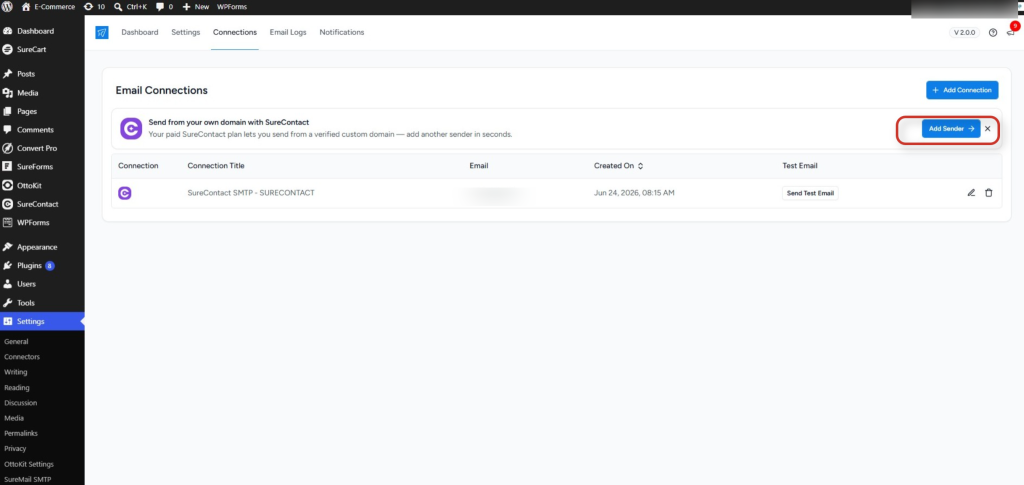The height and width of the screenshot is (485, 1024).
Task: Click the WordPress logo in admin bar
Action: (7, 7)
